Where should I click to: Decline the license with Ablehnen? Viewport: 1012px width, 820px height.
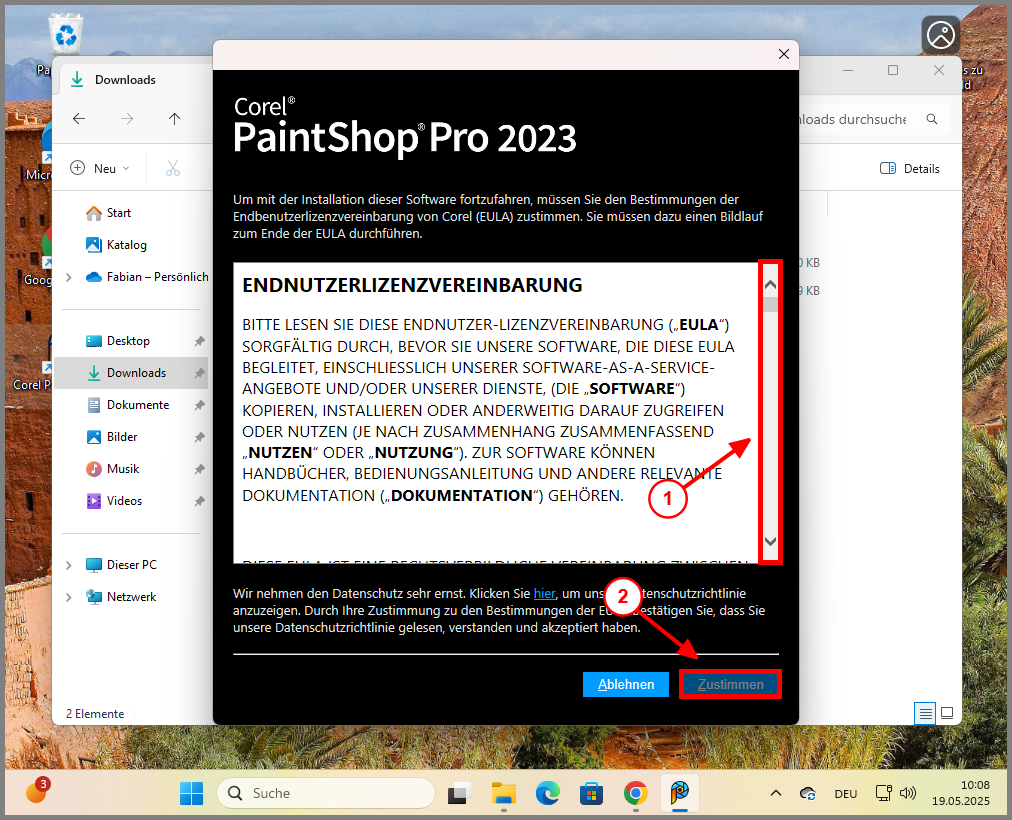tap(625, 684)
